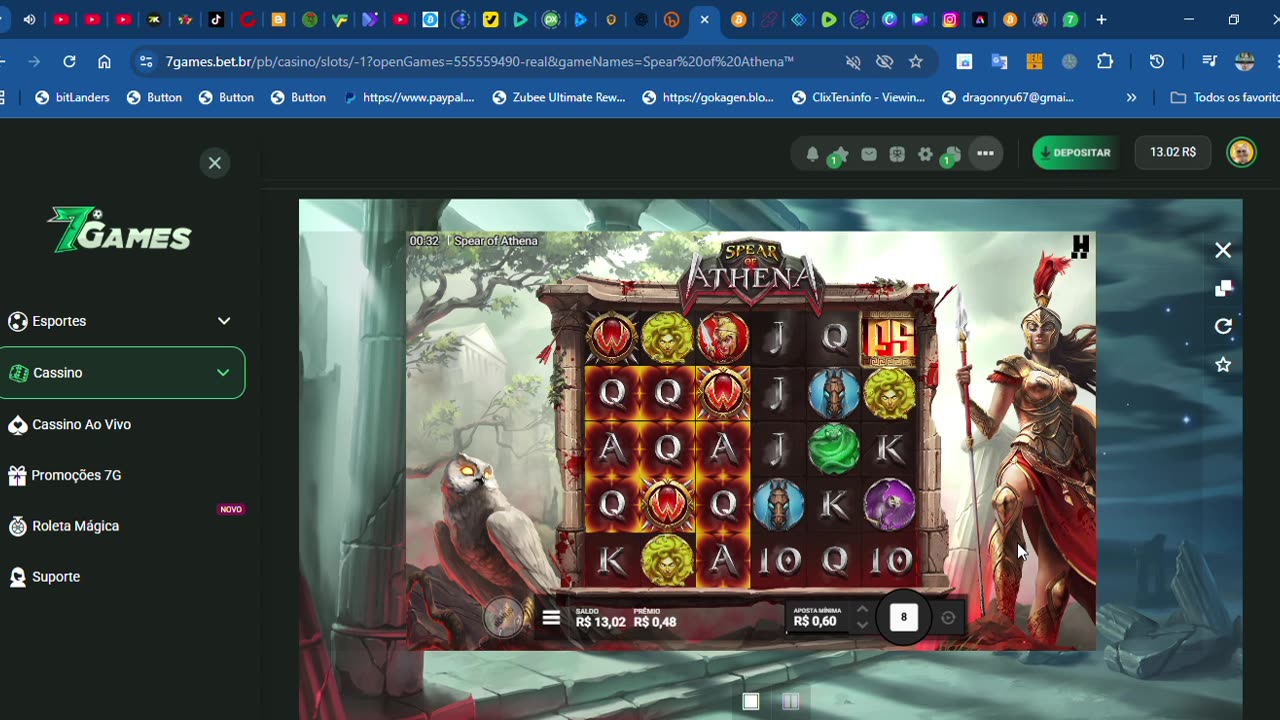Image resolution: width=1280 pixels, height=720 pixels.
Task: Close the 7Games sidebar with the X button
Action: 214,163
